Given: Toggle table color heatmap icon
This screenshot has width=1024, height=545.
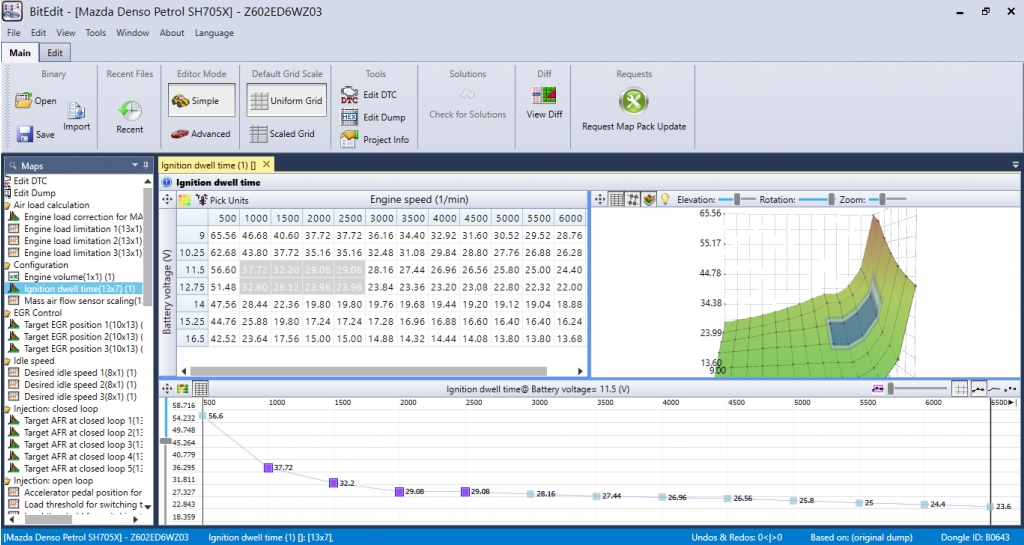Looking at the screenshot, I should (x=185, y=200).
